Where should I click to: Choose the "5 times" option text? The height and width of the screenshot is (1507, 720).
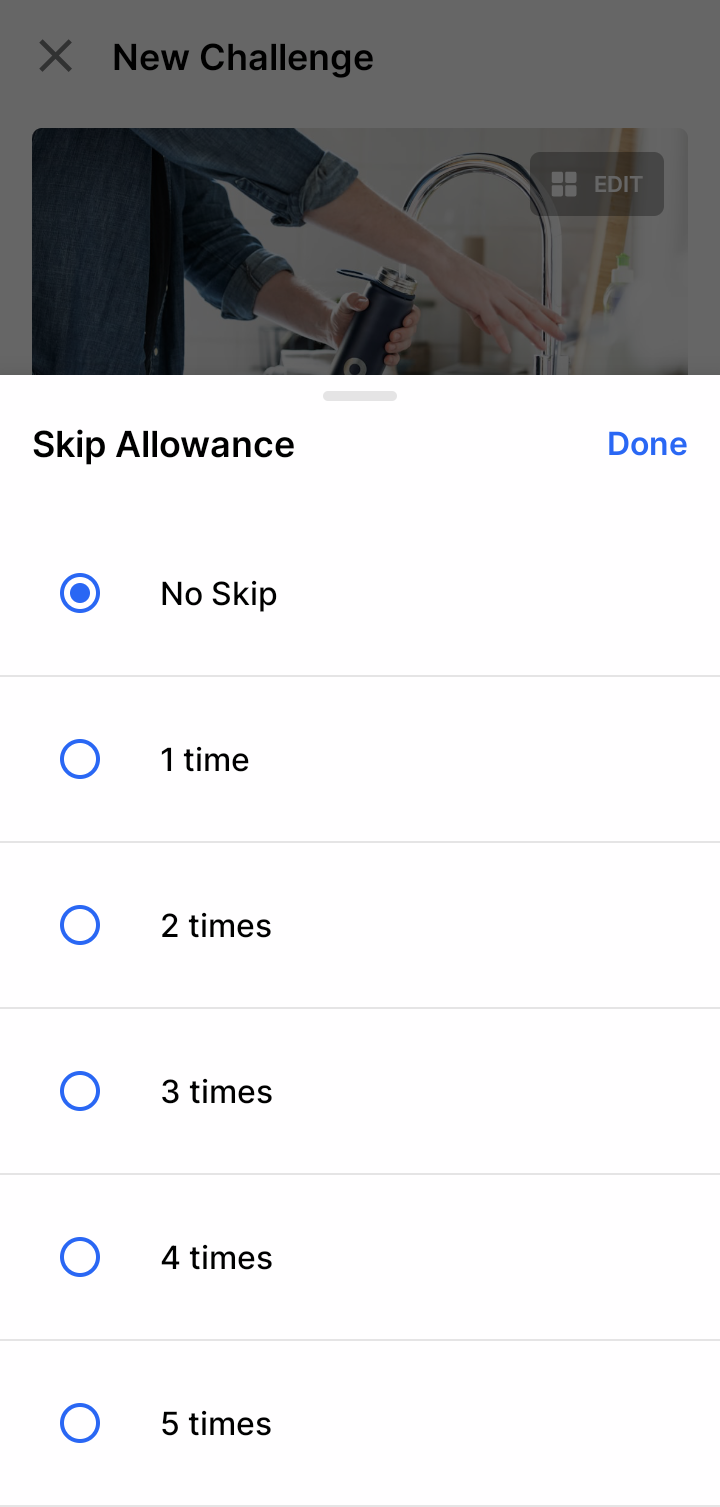(x=216, y=1424)
